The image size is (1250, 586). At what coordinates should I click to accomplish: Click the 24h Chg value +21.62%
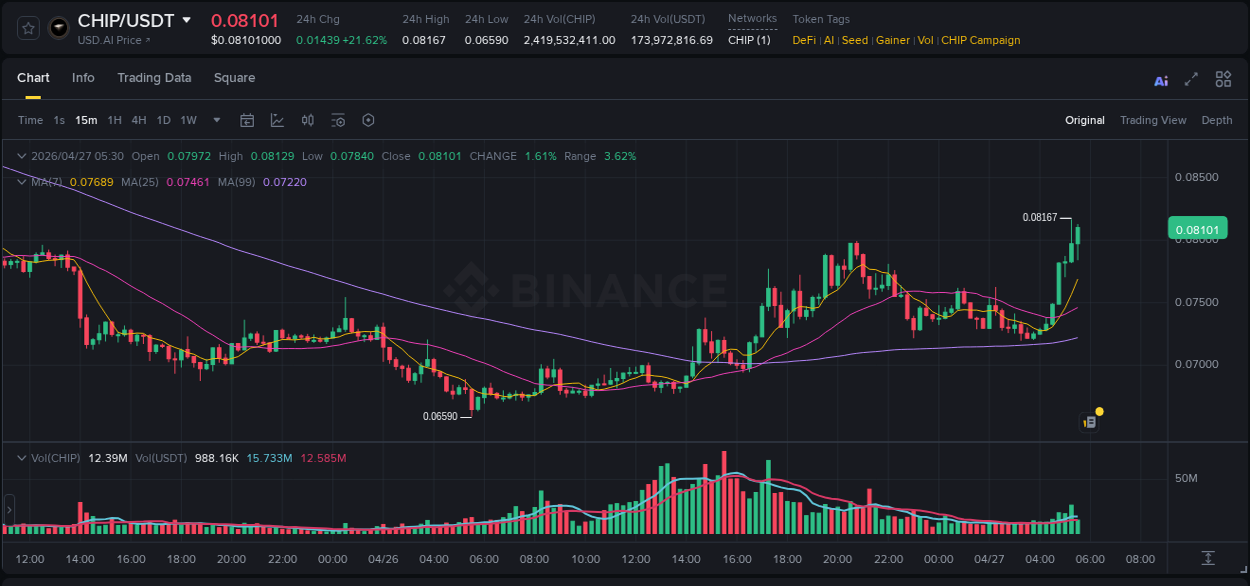pos(365,40)
